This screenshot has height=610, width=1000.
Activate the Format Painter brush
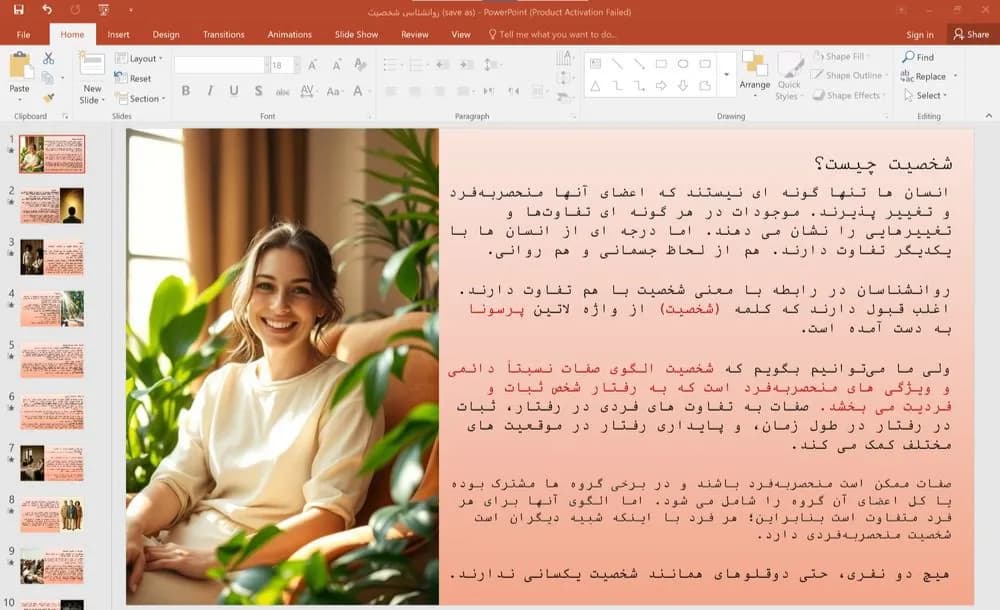click(48, 98)
